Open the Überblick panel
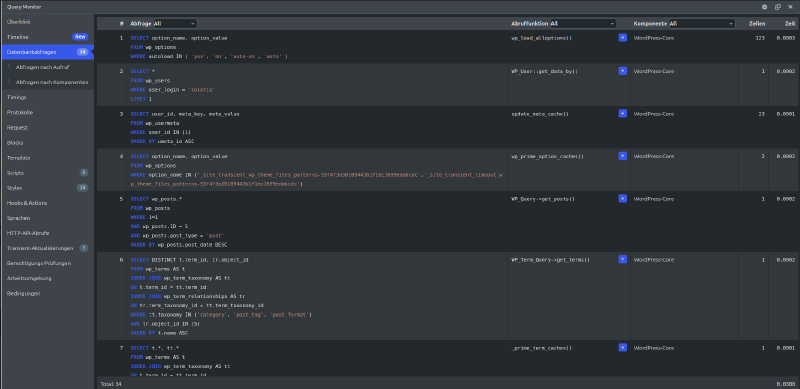Viewport: 800px width, 389px height. [x=47, y=22]
